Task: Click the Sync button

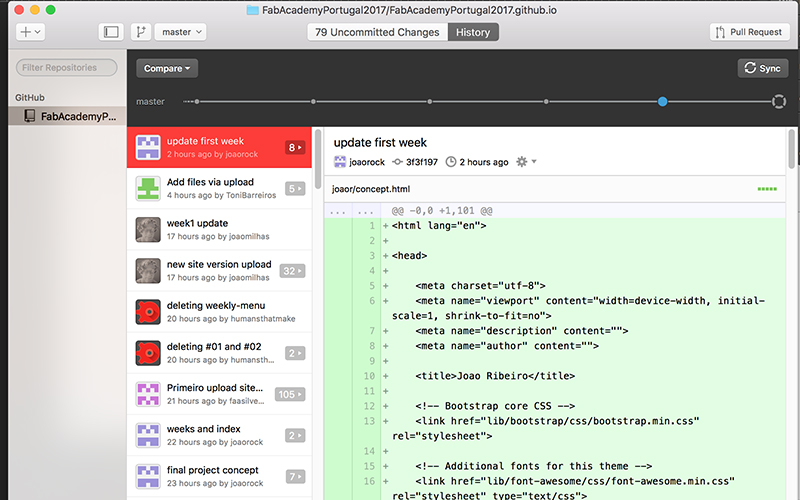Action: 763,68
